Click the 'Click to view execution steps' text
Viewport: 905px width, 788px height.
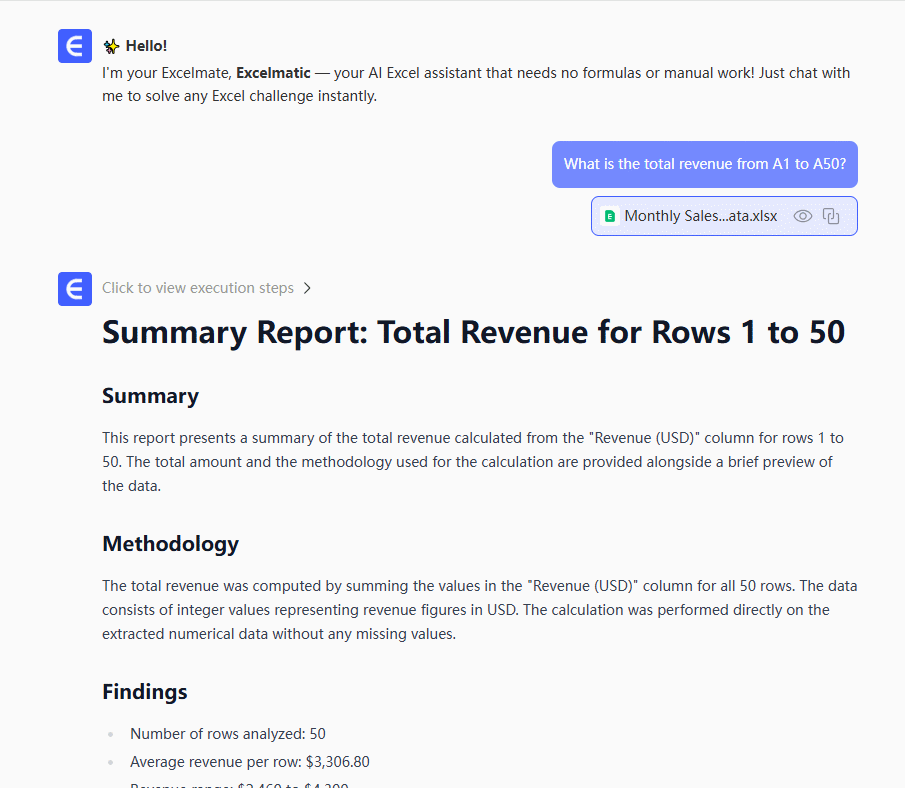[197, 288]
